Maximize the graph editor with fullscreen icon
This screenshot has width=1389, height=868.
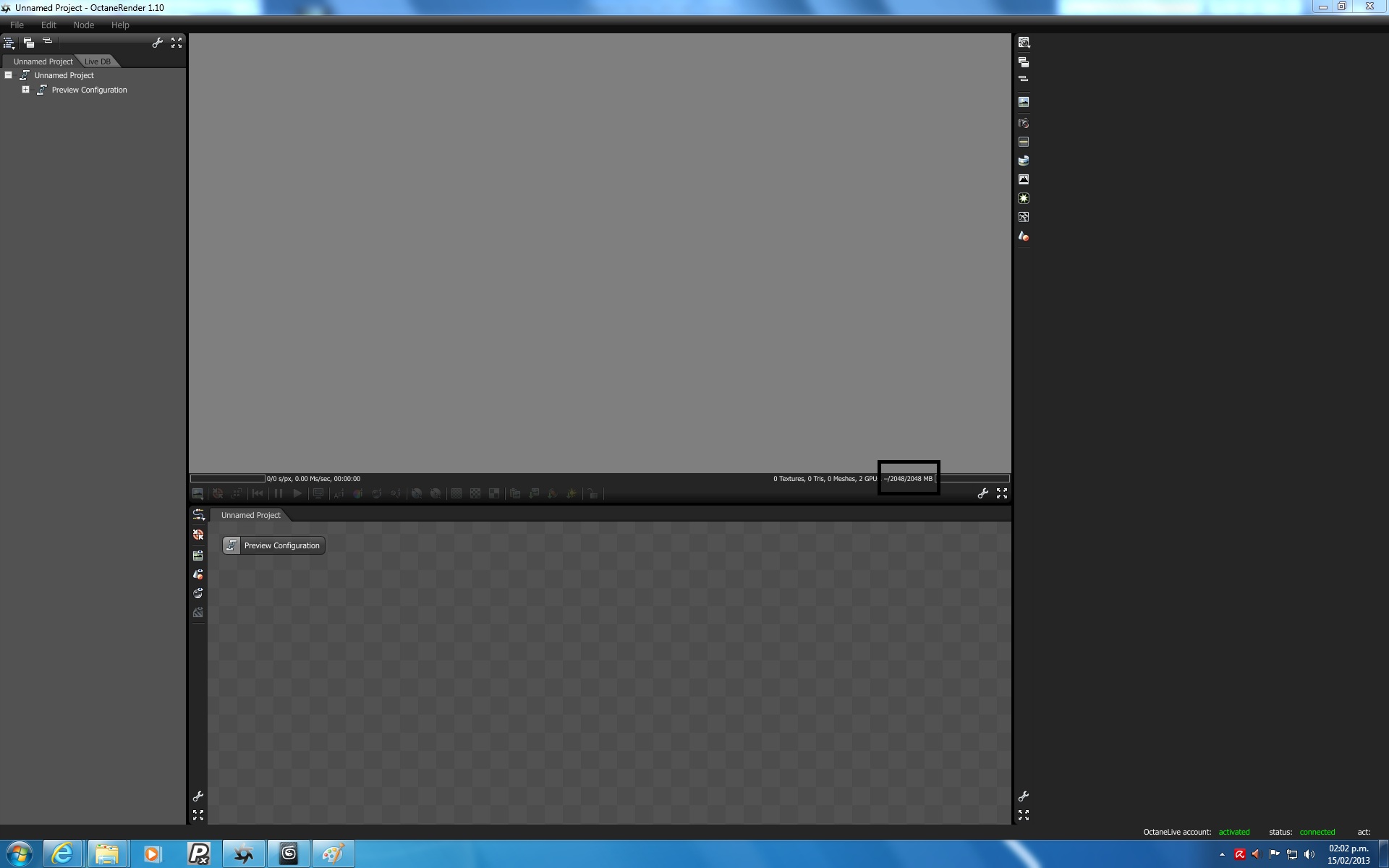(198, 815)
